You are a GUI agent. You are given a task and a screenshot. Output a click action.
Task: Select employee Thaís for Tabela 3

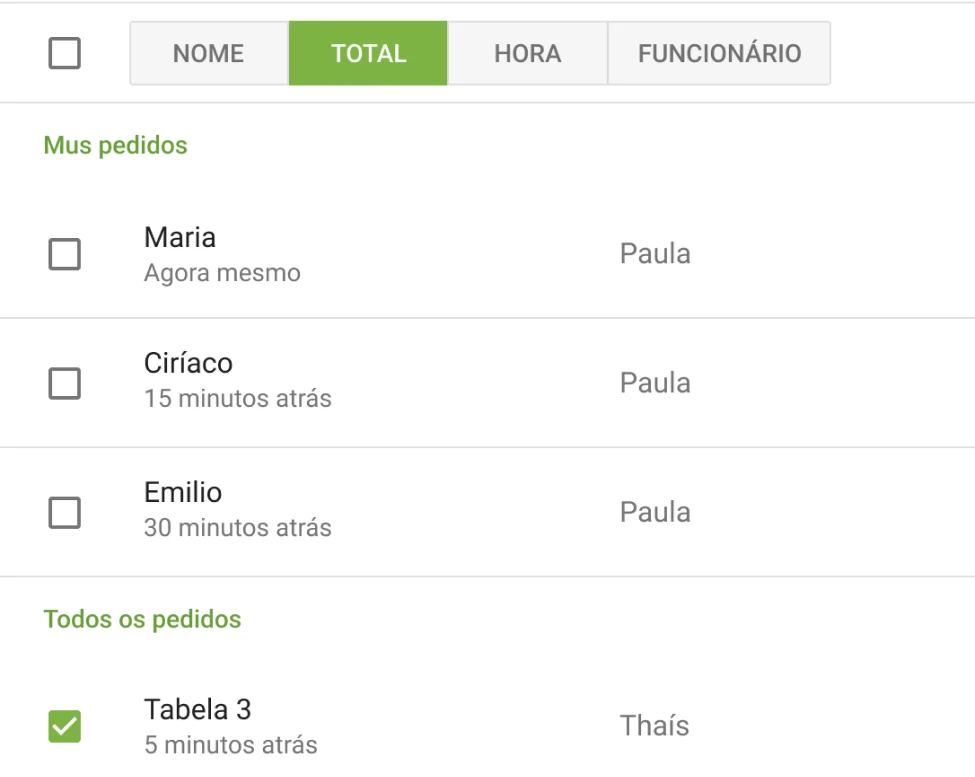click(654, 726)
